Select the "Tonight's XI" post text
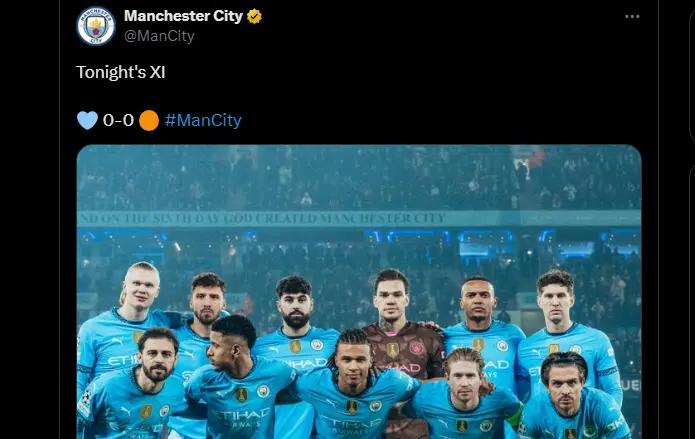This screenshot has width=695, height=439. click(x=121, y=72)
